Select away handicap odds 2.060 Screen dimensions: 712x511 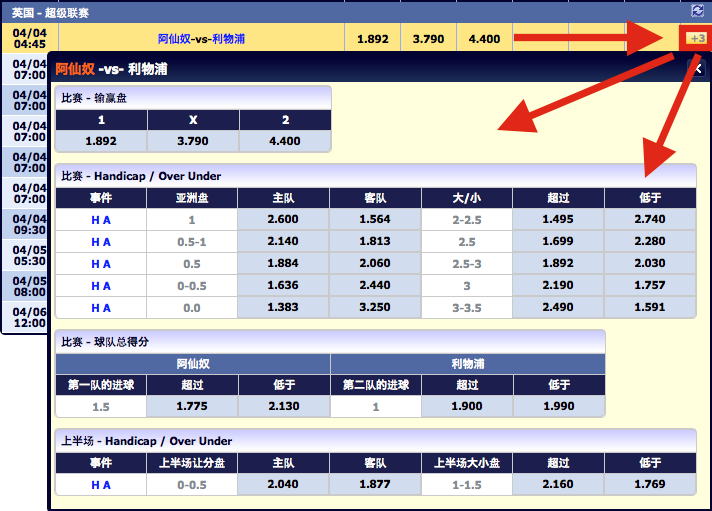coord(375,263)
